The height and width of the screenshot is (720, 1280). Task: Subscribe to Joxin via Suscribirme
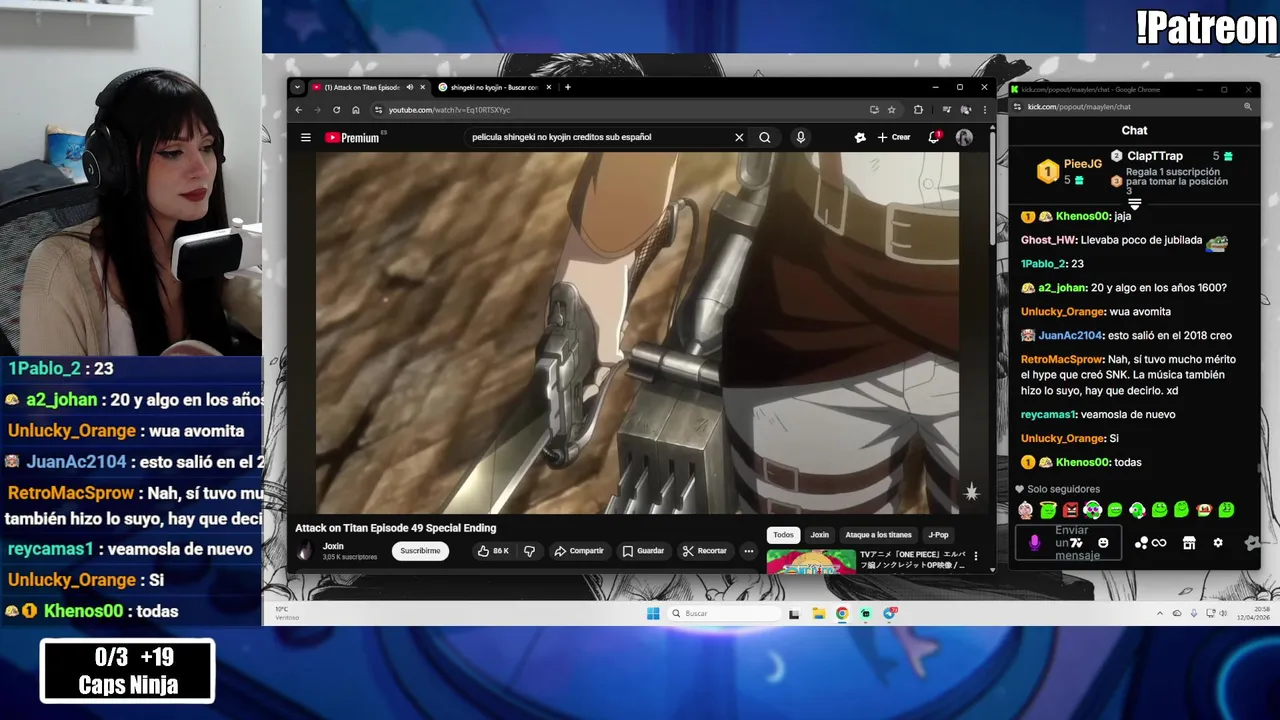click(420, 551)
